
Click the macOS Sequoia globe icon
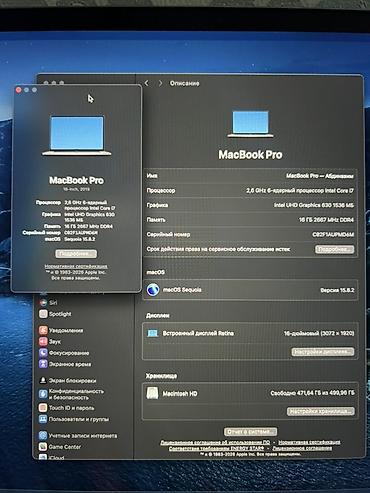click(153, 290)
